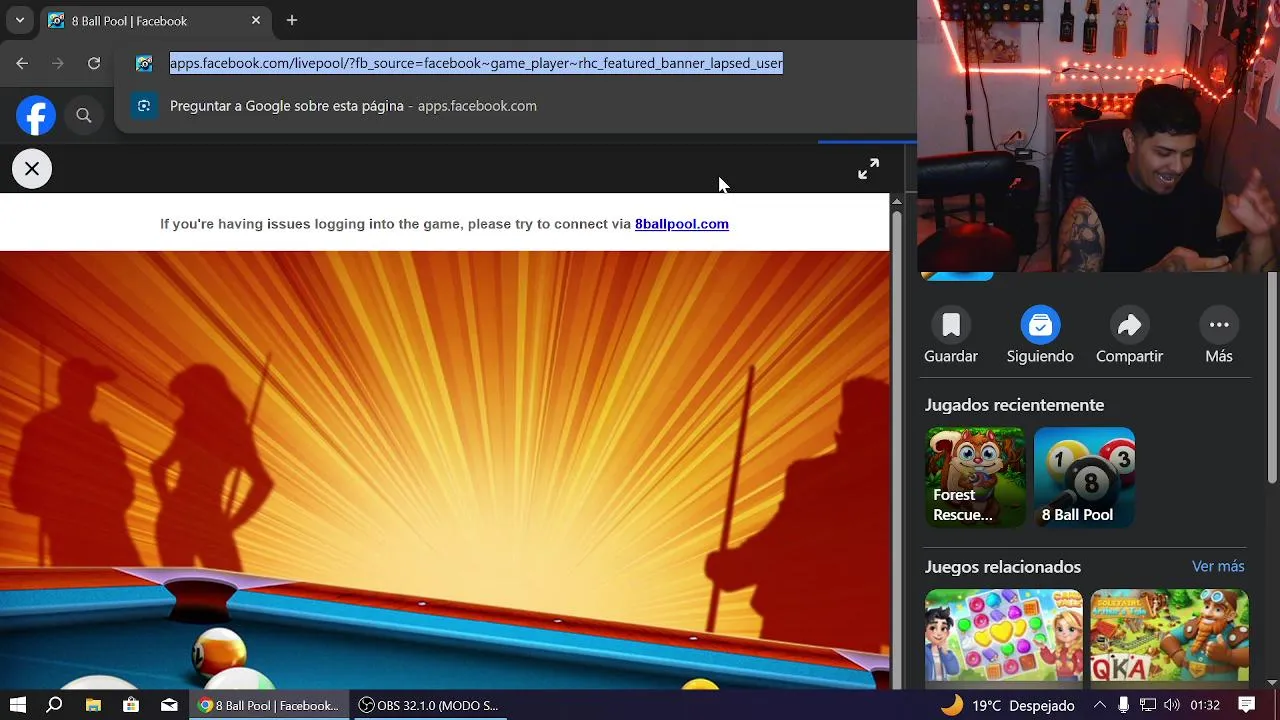The image size is (1280, 720).
Task: Switch to the Chrome 8 Ball Pool taskbar window
Action: (x=270, y=705)
